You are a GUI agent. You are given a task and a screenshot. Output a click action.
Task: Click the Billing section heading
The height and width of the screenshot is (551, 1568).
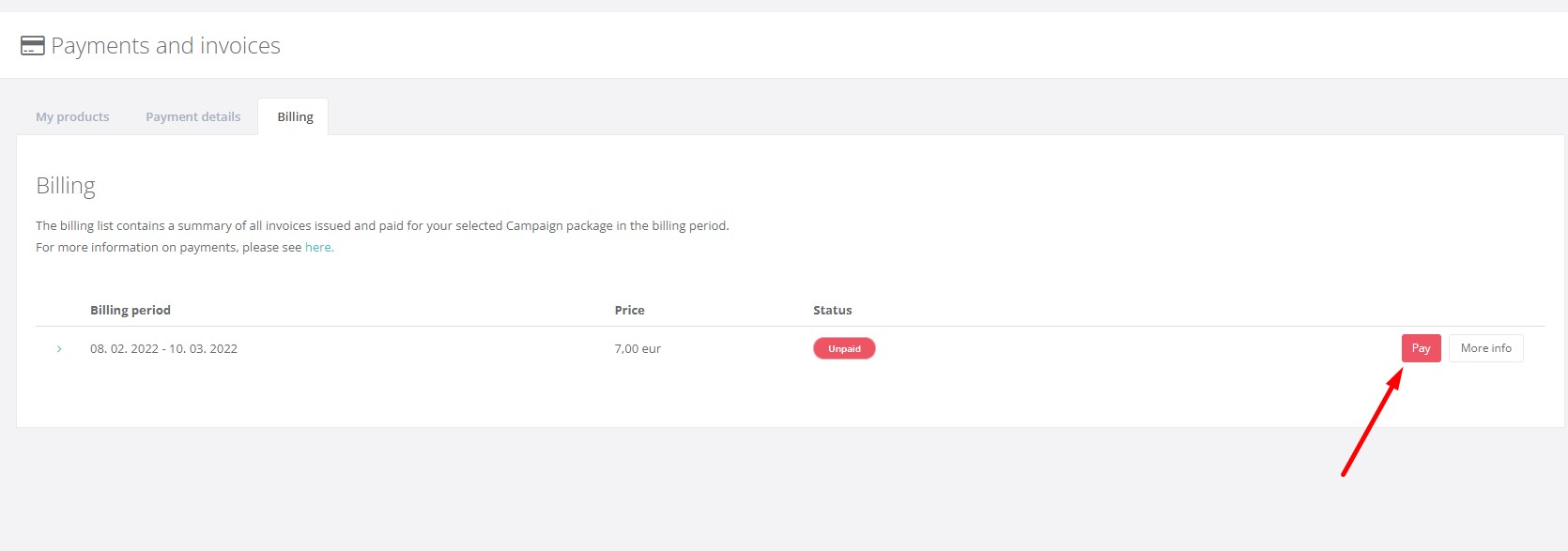pyautogui.click(x=66, y=186)
